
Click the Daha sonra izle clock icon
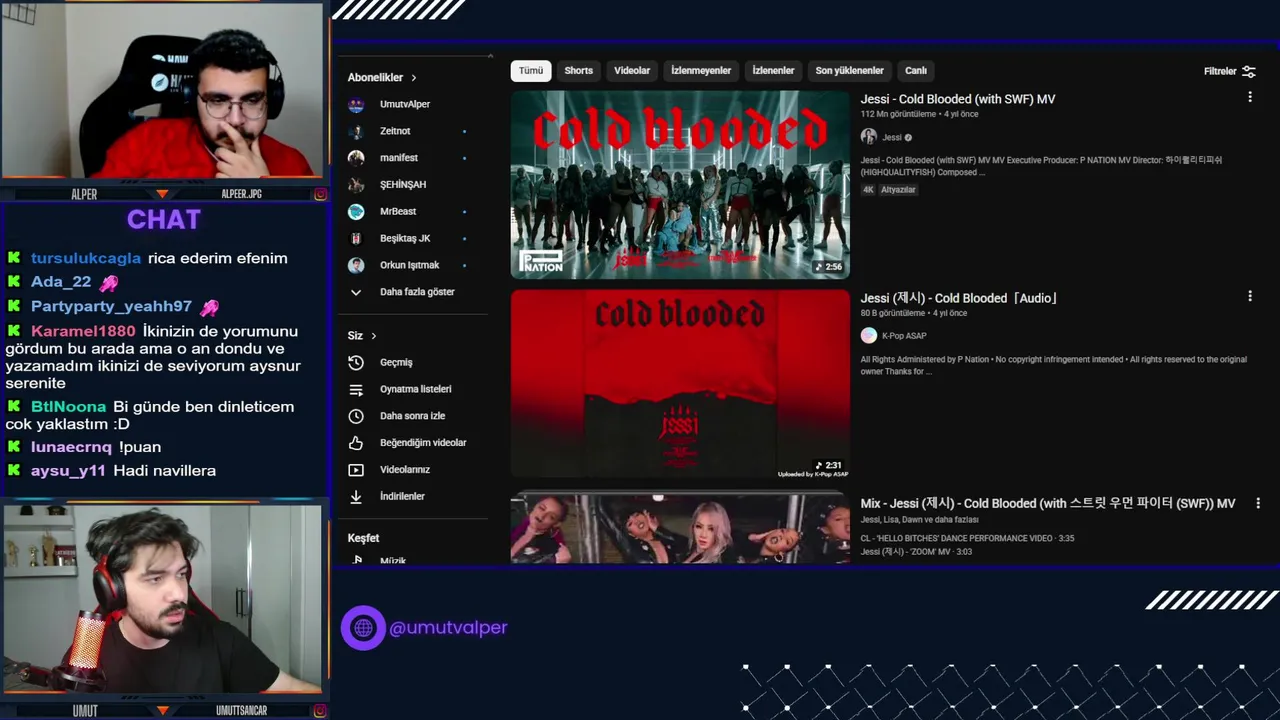tap(356, 416)
